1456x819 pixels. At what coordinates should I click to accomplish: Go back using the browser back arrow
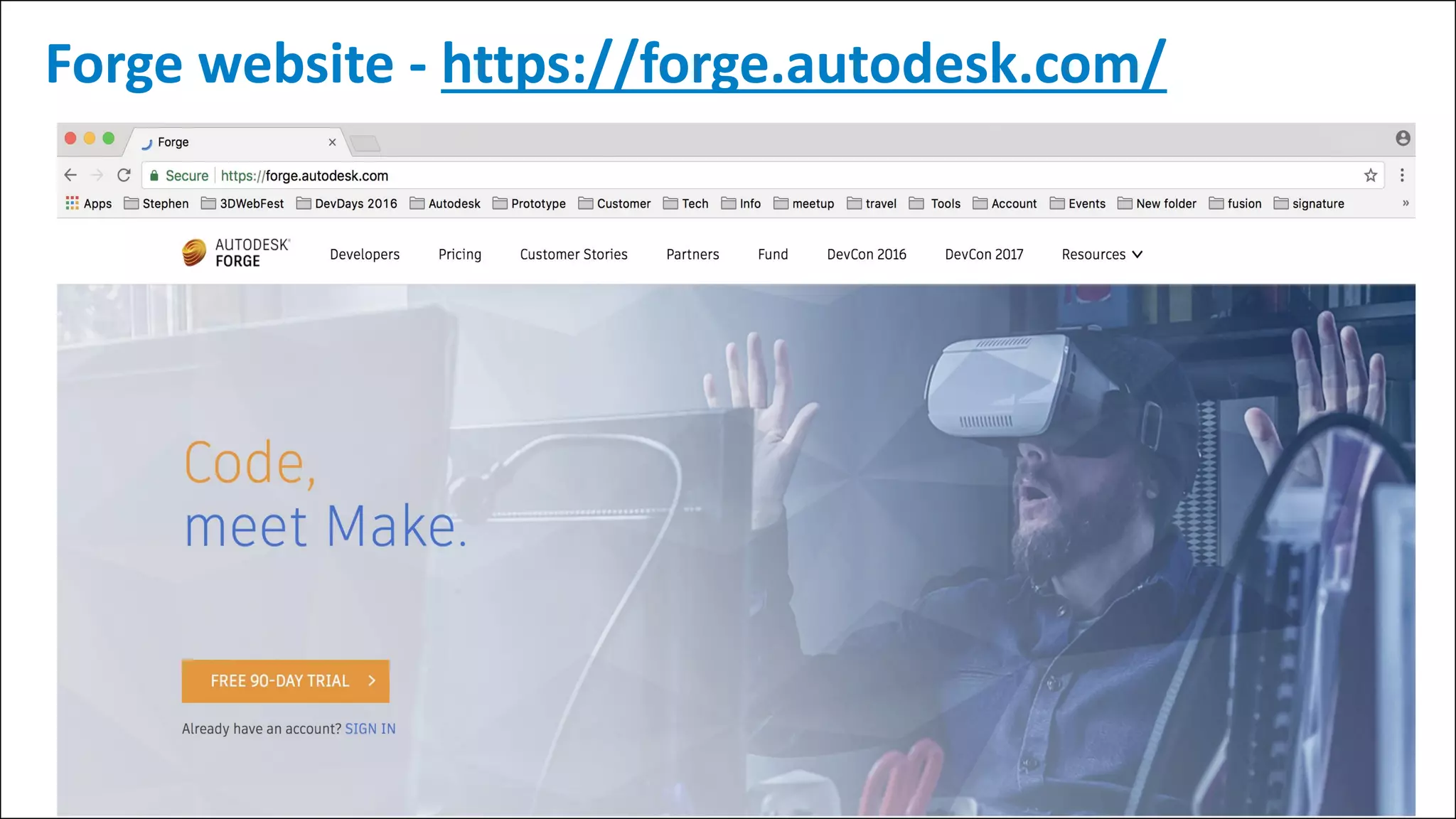(x=70, y=175)
